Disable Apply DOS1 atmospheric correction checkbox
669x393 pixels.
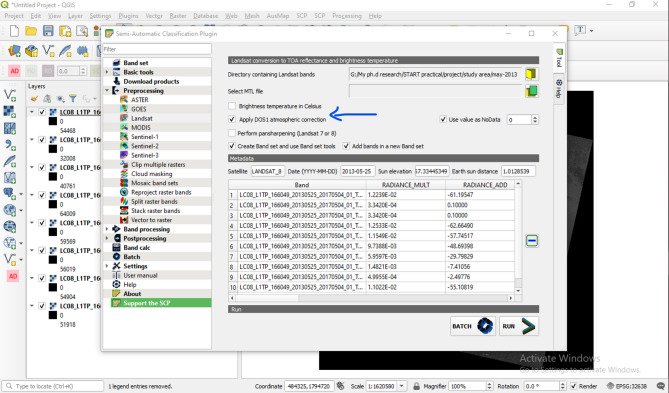[232, 119]
